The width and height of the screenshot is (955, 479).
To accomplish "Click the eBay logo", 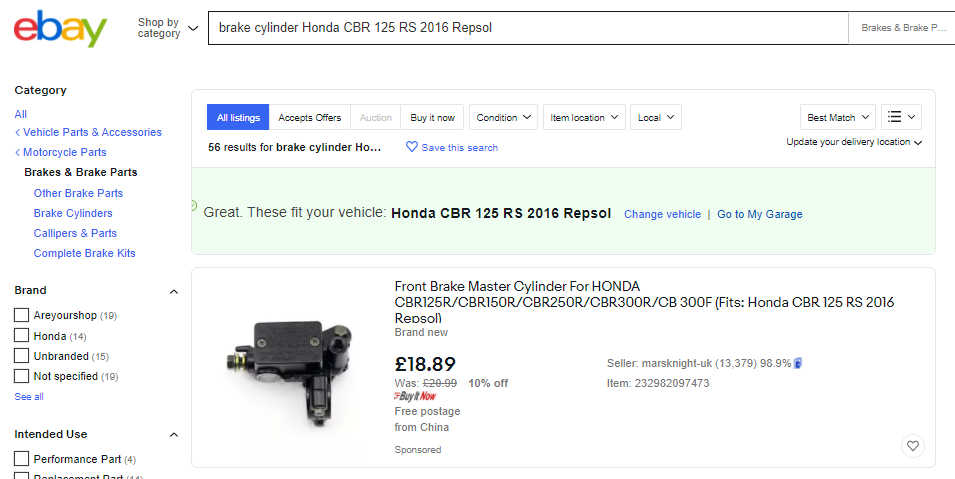I will click(60, 28).
